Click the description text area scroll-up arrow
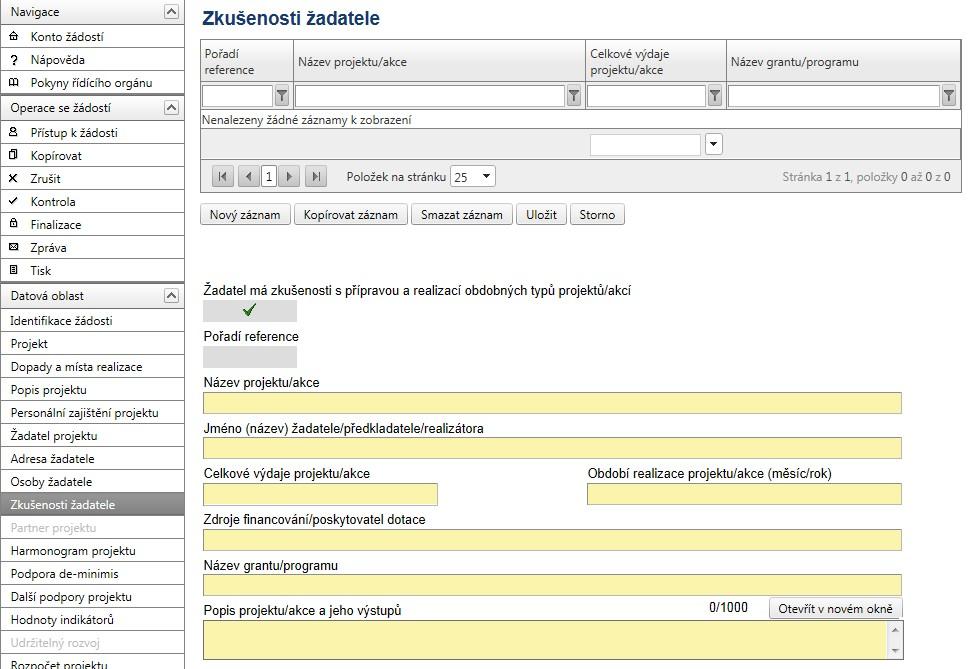Image resolution: width=974 pixels, height=669 pixels. pos(895,629)
